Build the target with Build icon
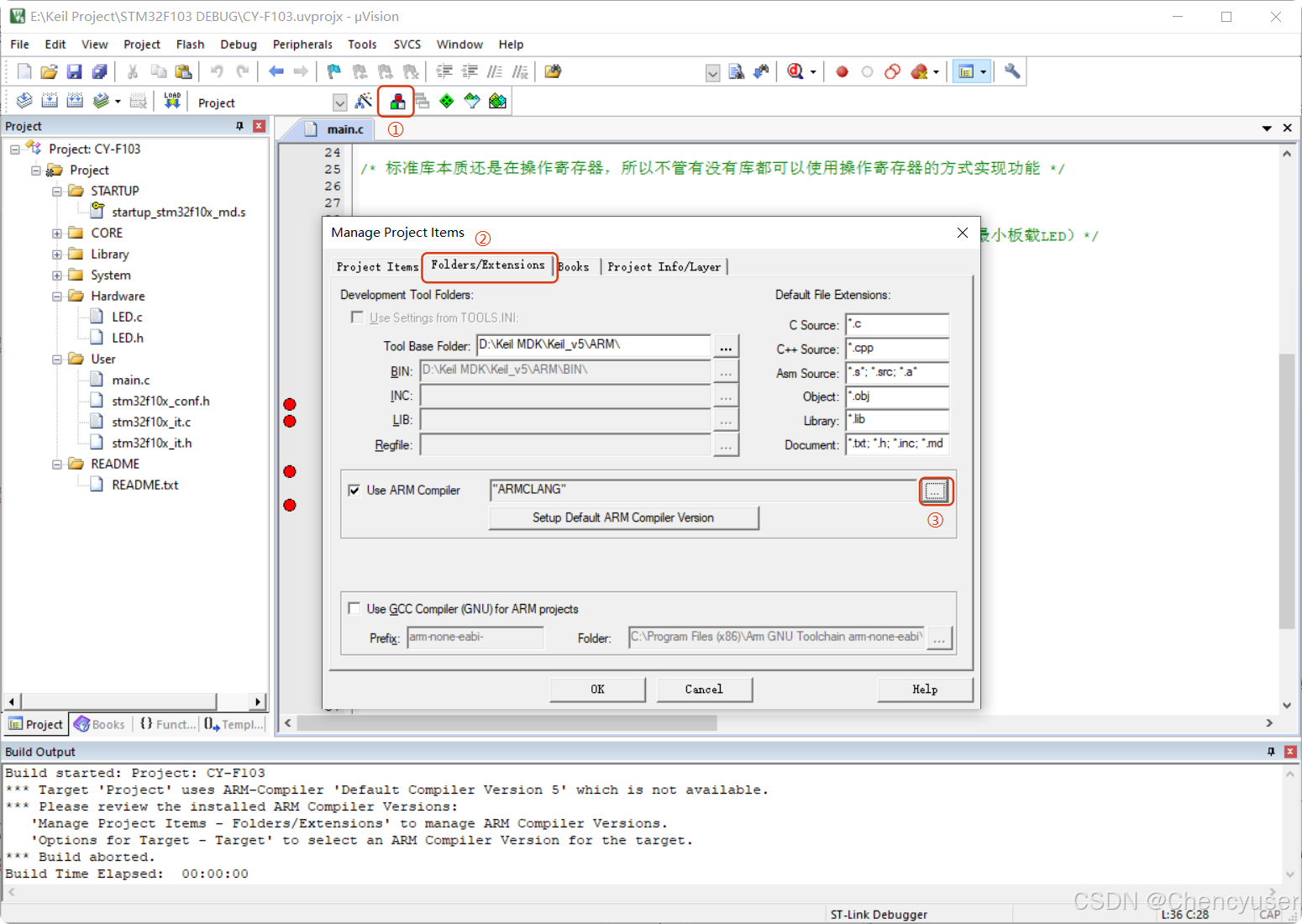 click(50, 102)
